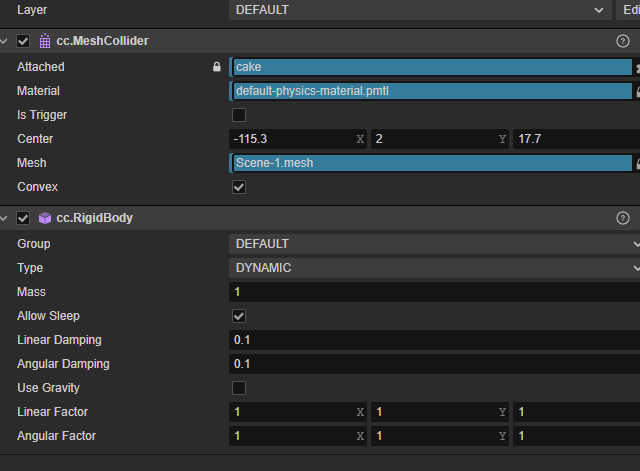Collapse the cc.RigidBody section
Screen dimensions: 640x471
coord(7,218)
